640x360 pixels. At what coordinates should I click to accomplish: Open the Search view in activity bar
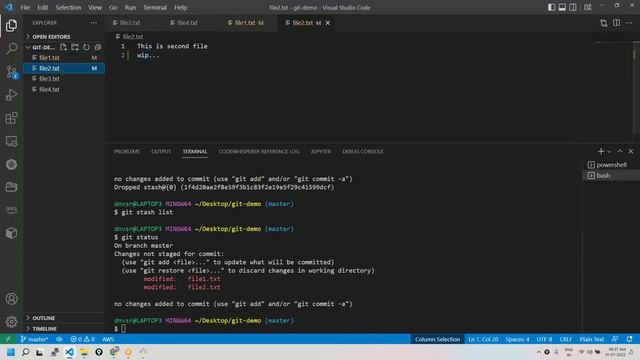point(11,49)
